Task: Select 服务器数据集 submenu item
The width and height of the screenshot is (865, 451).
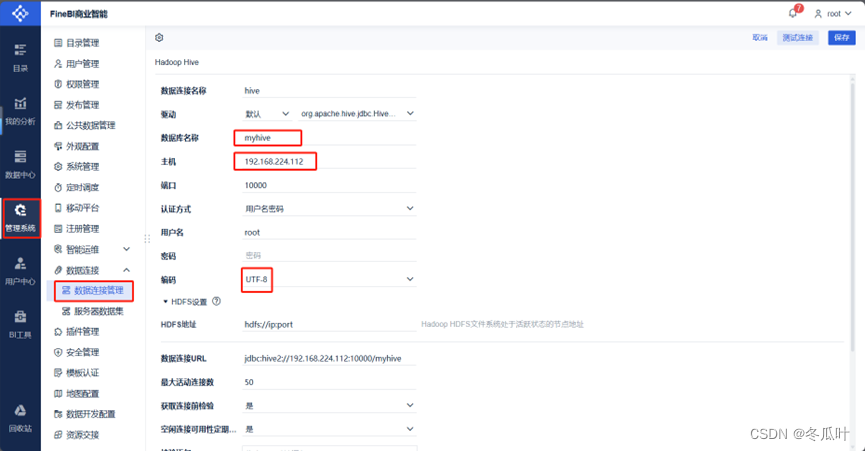Action: point(93,312)
